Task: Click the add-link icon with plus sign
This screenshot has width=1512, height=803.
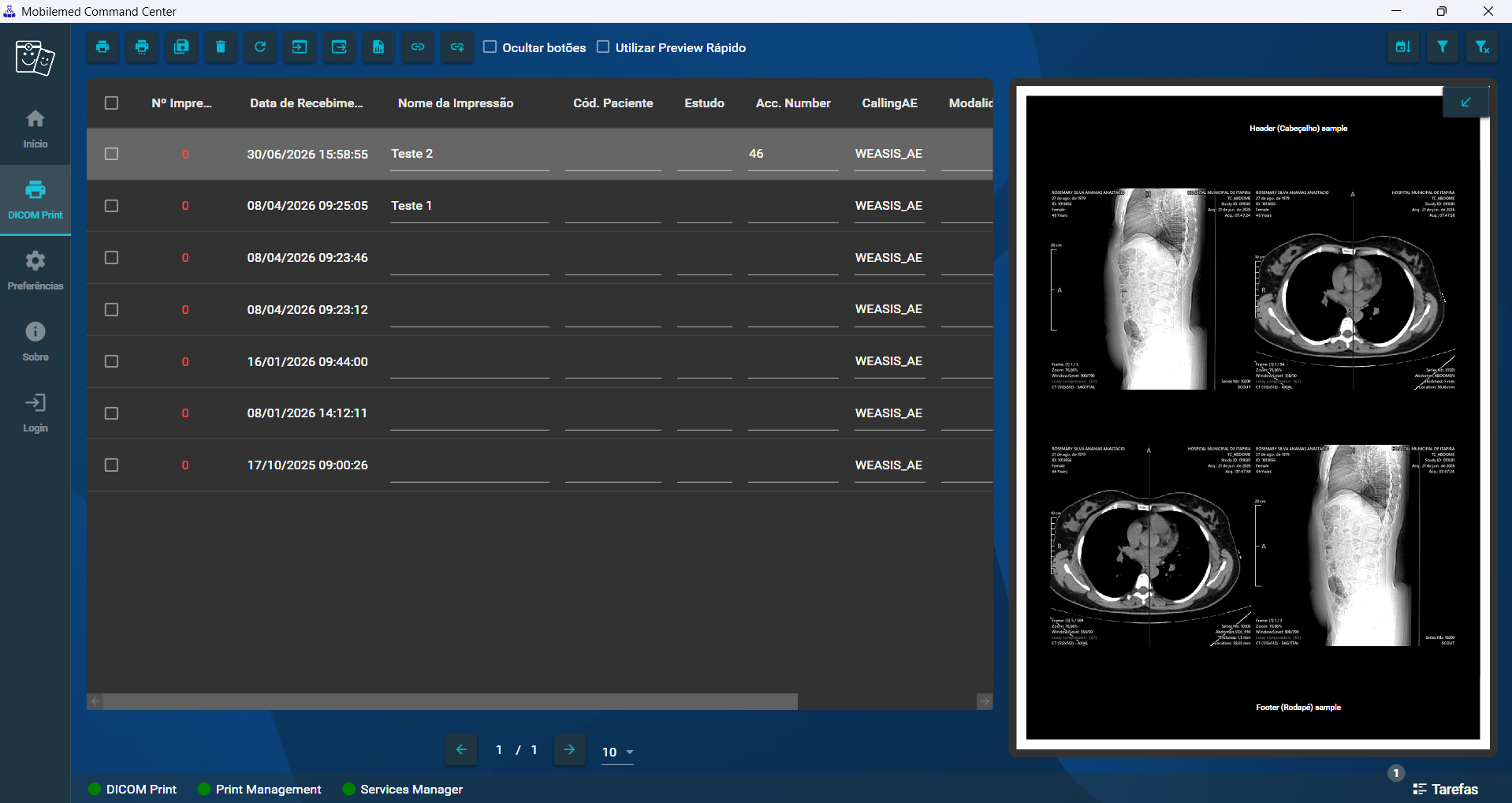Action: 457,47
